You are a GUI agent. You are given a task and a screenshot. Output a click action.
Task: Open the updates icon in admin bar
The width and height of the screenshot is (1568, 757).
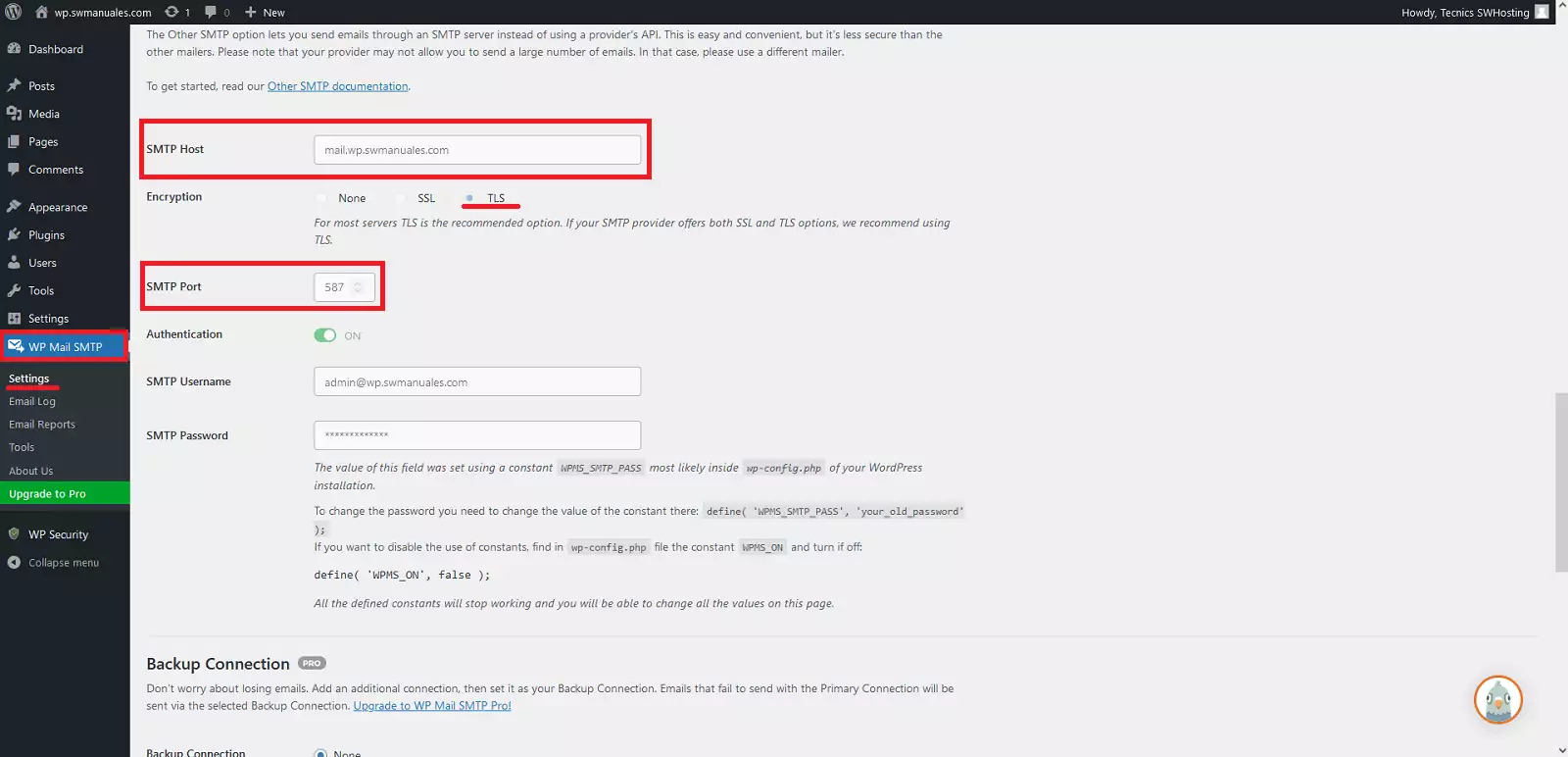coord(172,12)
